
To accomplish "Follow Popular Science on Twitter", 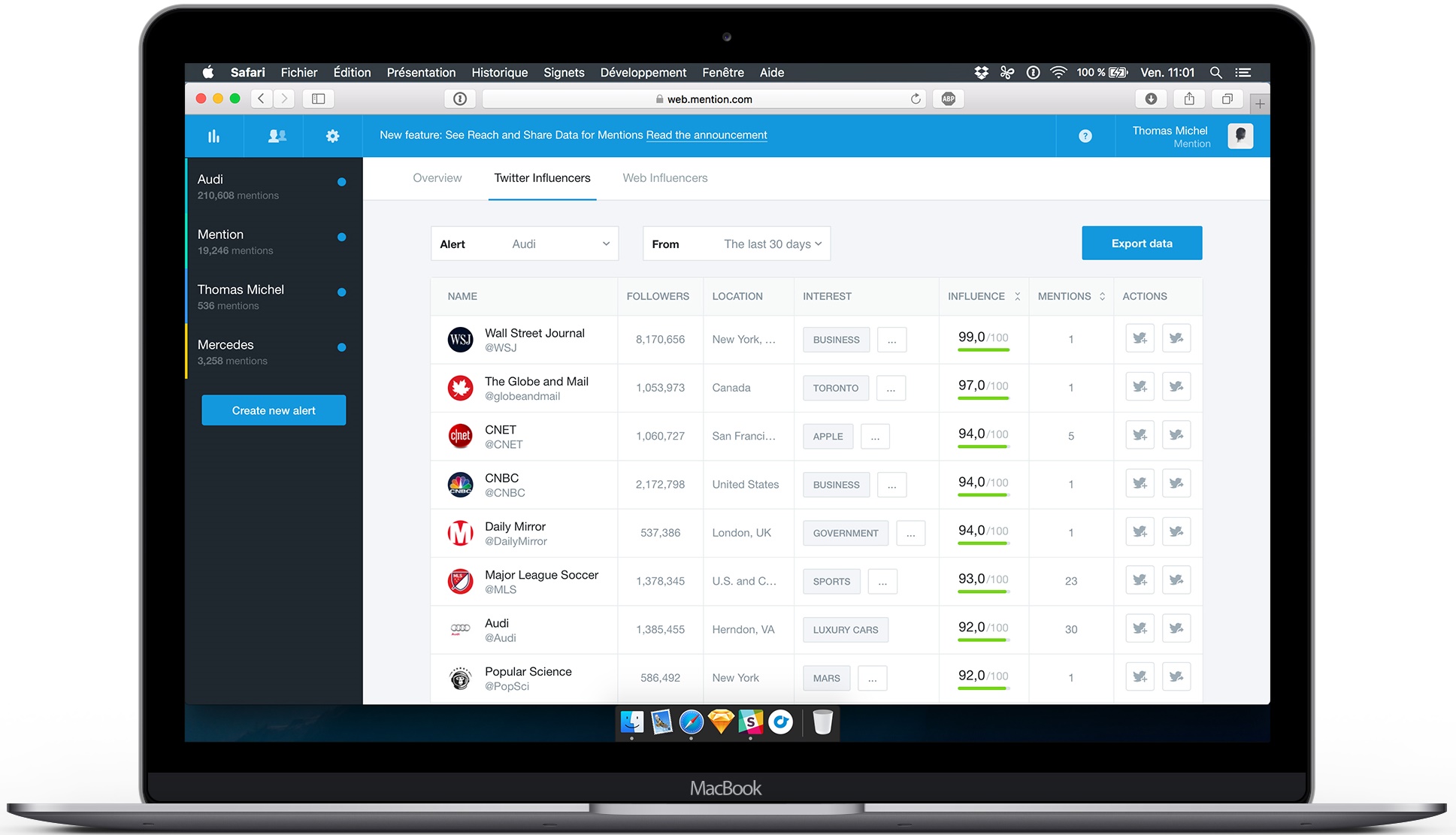I will coord(1140,677).
